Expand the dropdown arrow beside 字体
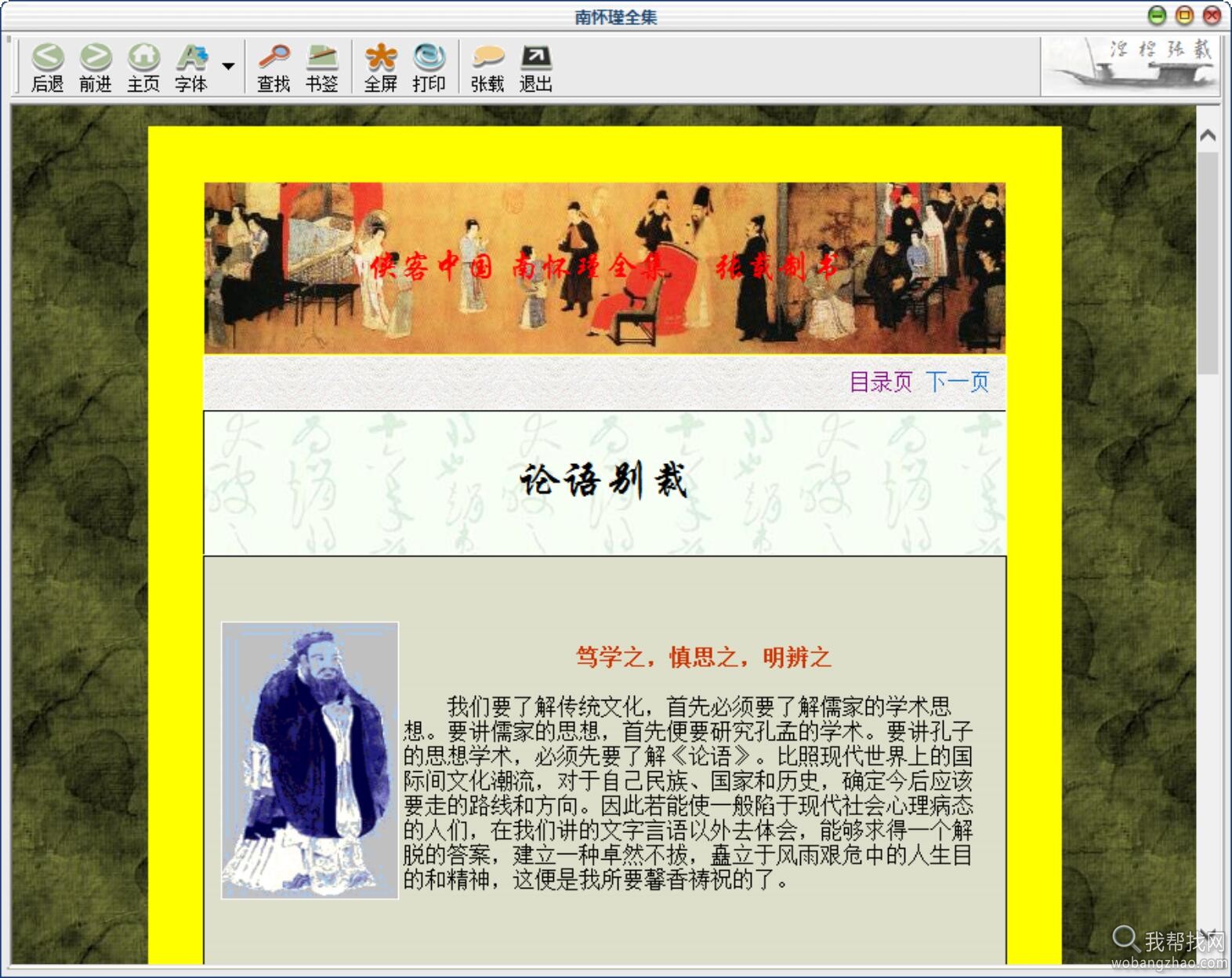Viewport: 1232px width, 978px height. click(228, 67)
